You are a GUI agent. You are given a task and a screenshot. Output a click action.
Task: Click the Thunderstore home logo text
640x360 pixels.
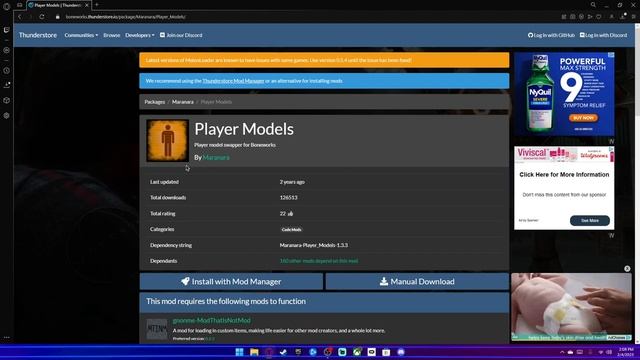pos(38,35)
